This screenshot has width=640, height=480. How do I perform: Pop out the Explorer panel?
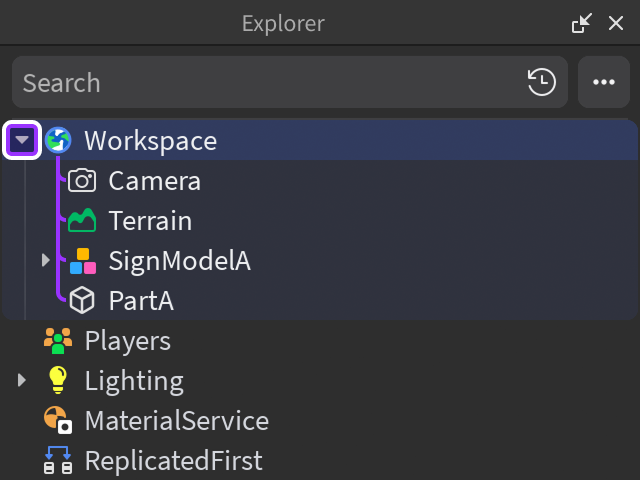[581, 23]
